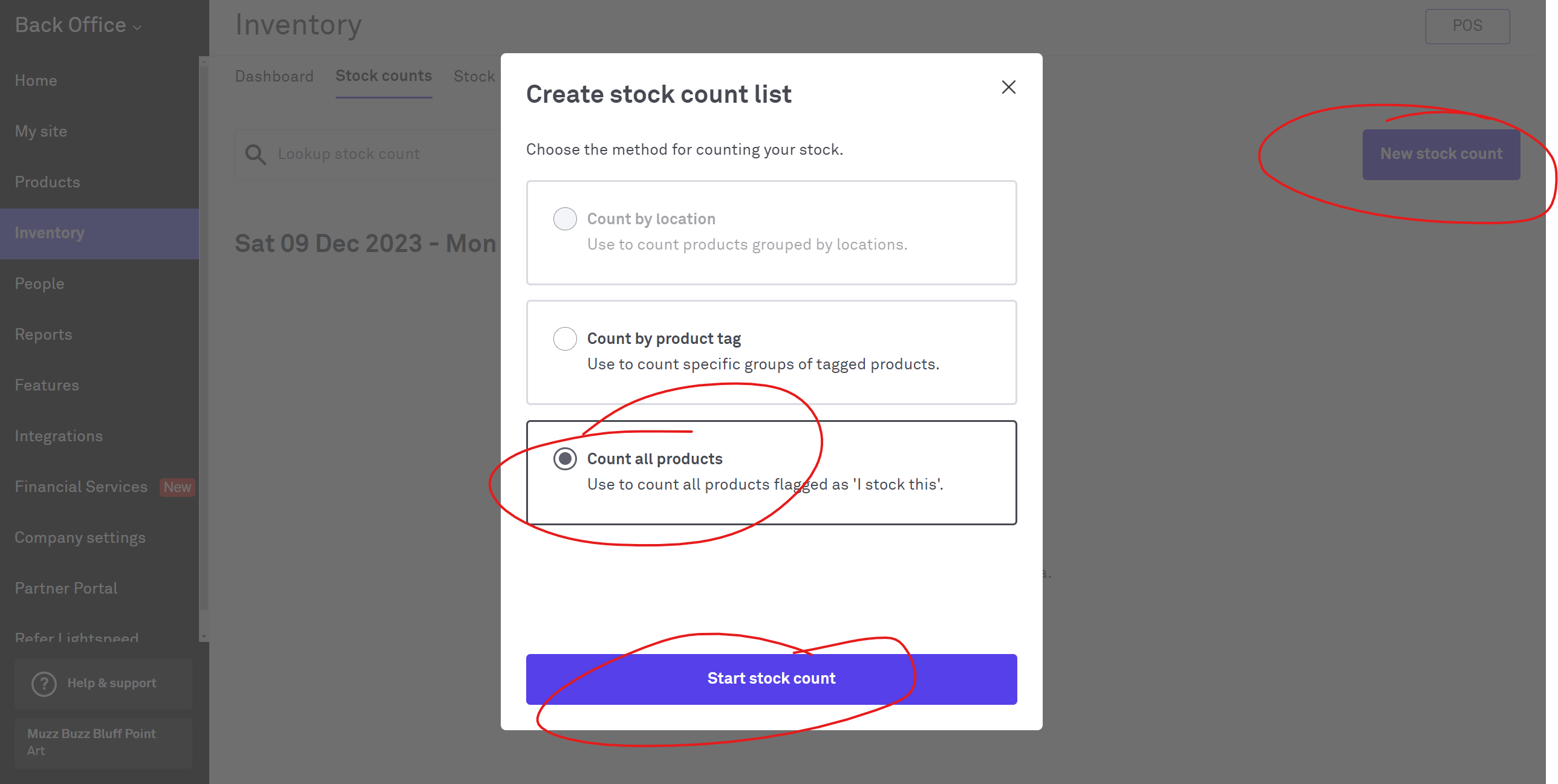Click the New stock count button
1558x784 pixels.
point(1441,154)
